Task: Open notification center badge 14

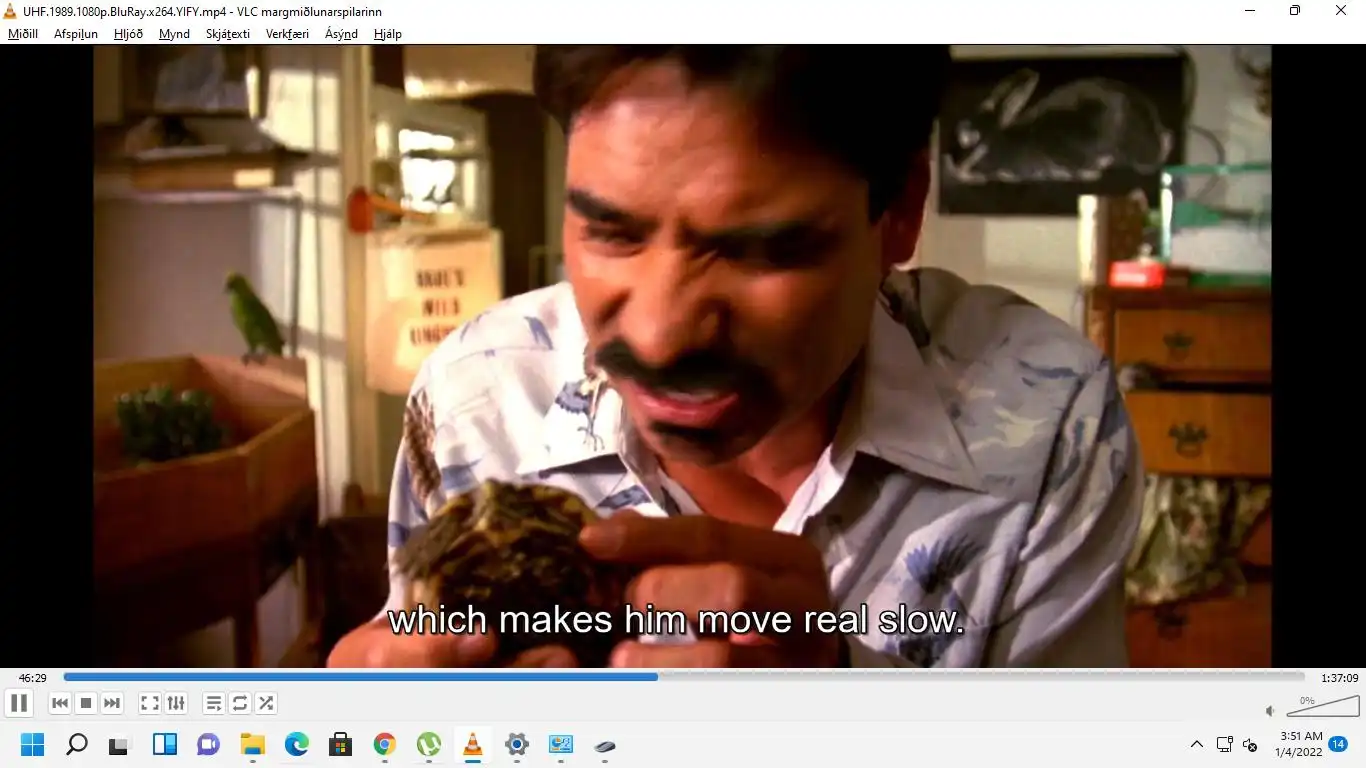Action: pos(1338,744)
